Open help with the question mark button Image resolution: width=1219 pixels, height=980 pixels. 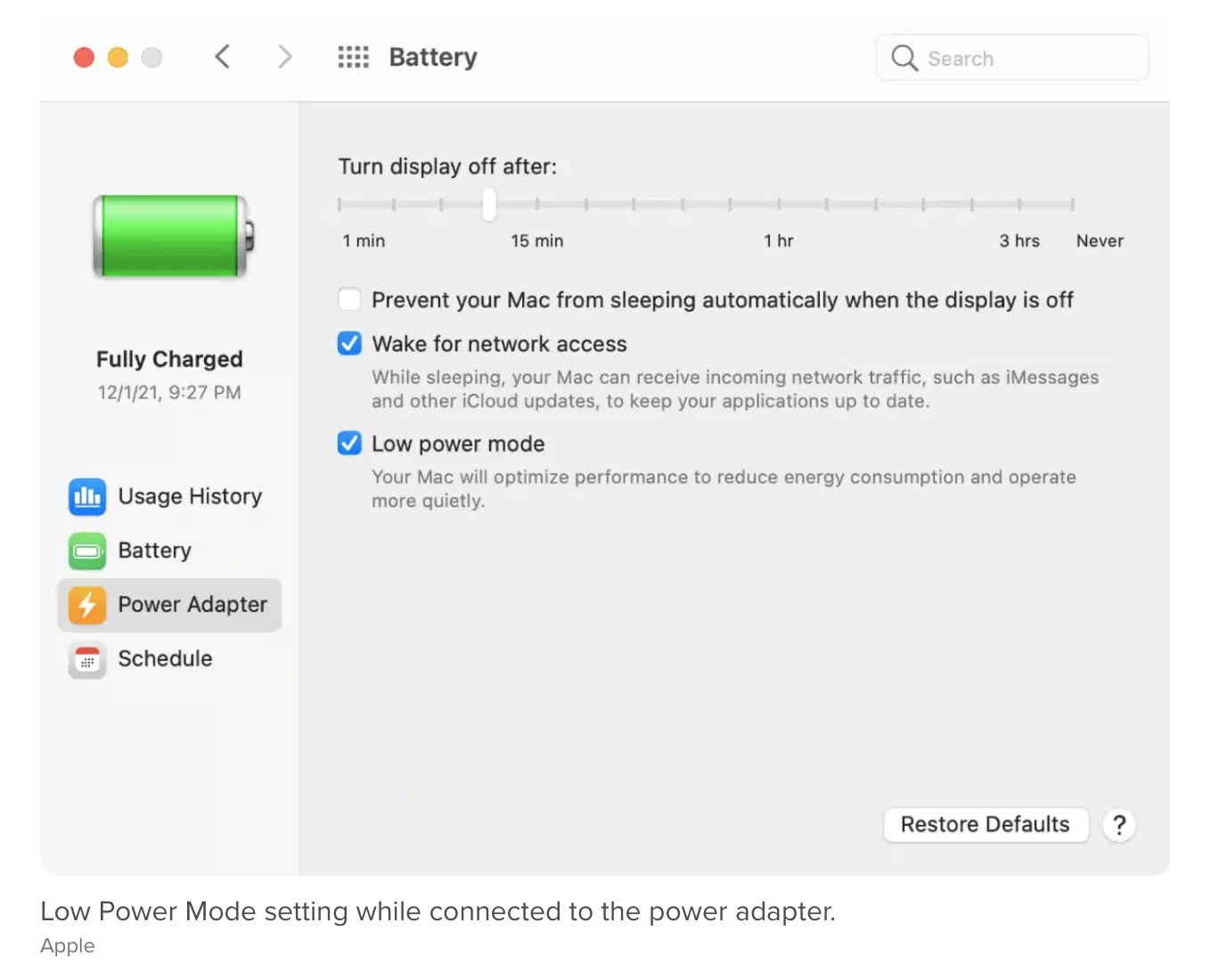tap(1119, 825)
